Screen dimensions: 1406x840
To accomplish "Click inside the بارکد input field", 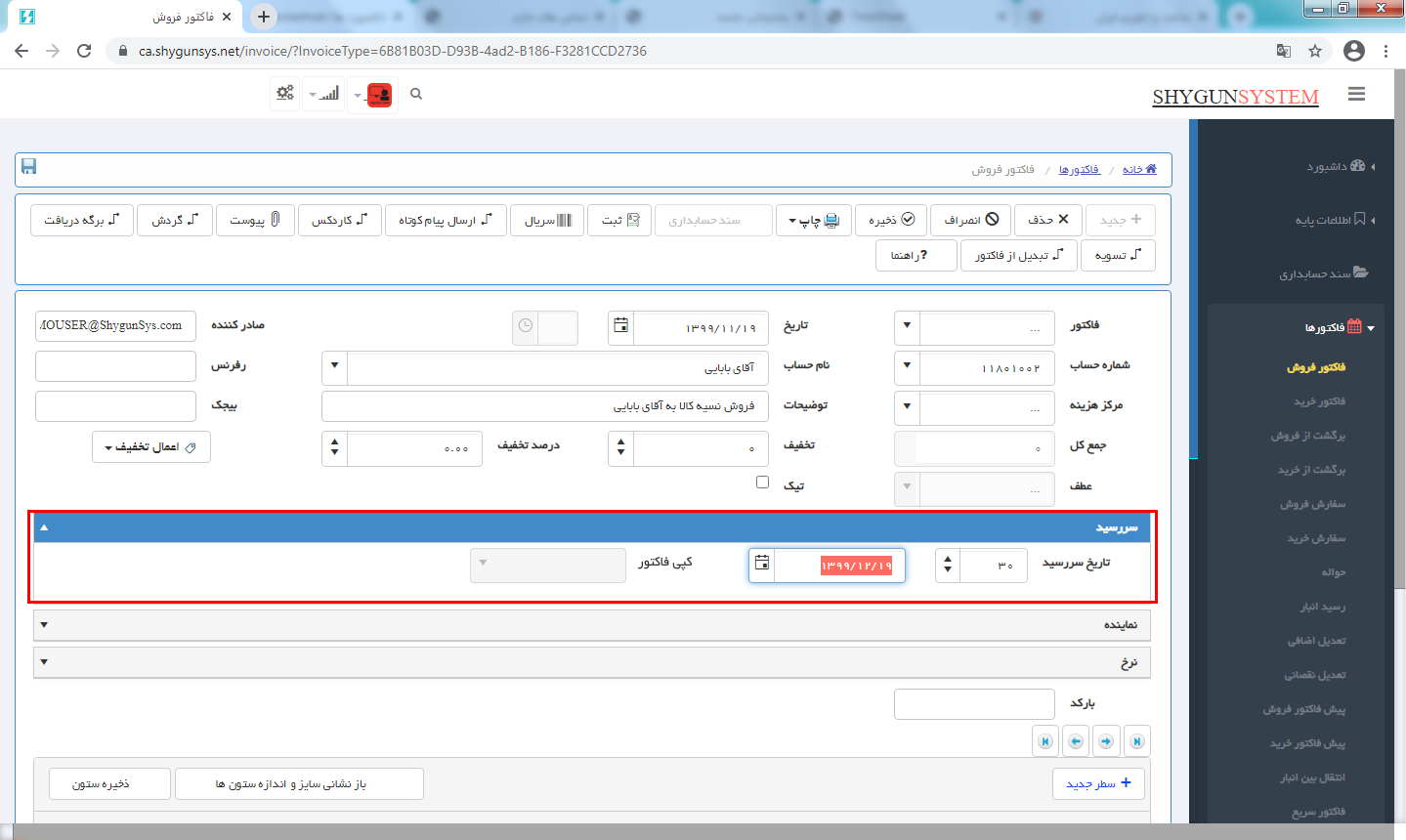I will (974, 703).
